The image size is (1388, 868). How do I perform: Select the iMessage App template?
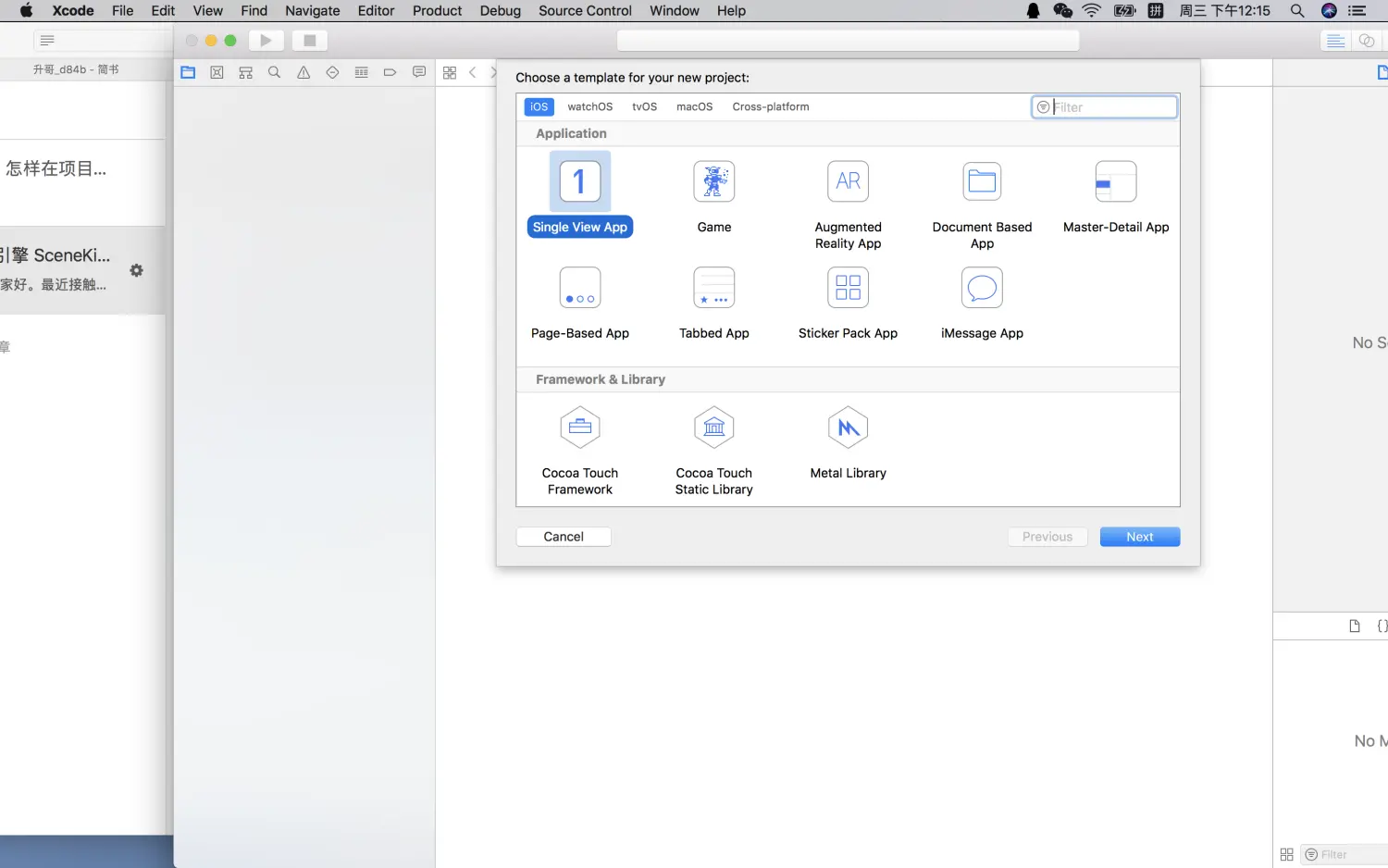click(982, 304)
